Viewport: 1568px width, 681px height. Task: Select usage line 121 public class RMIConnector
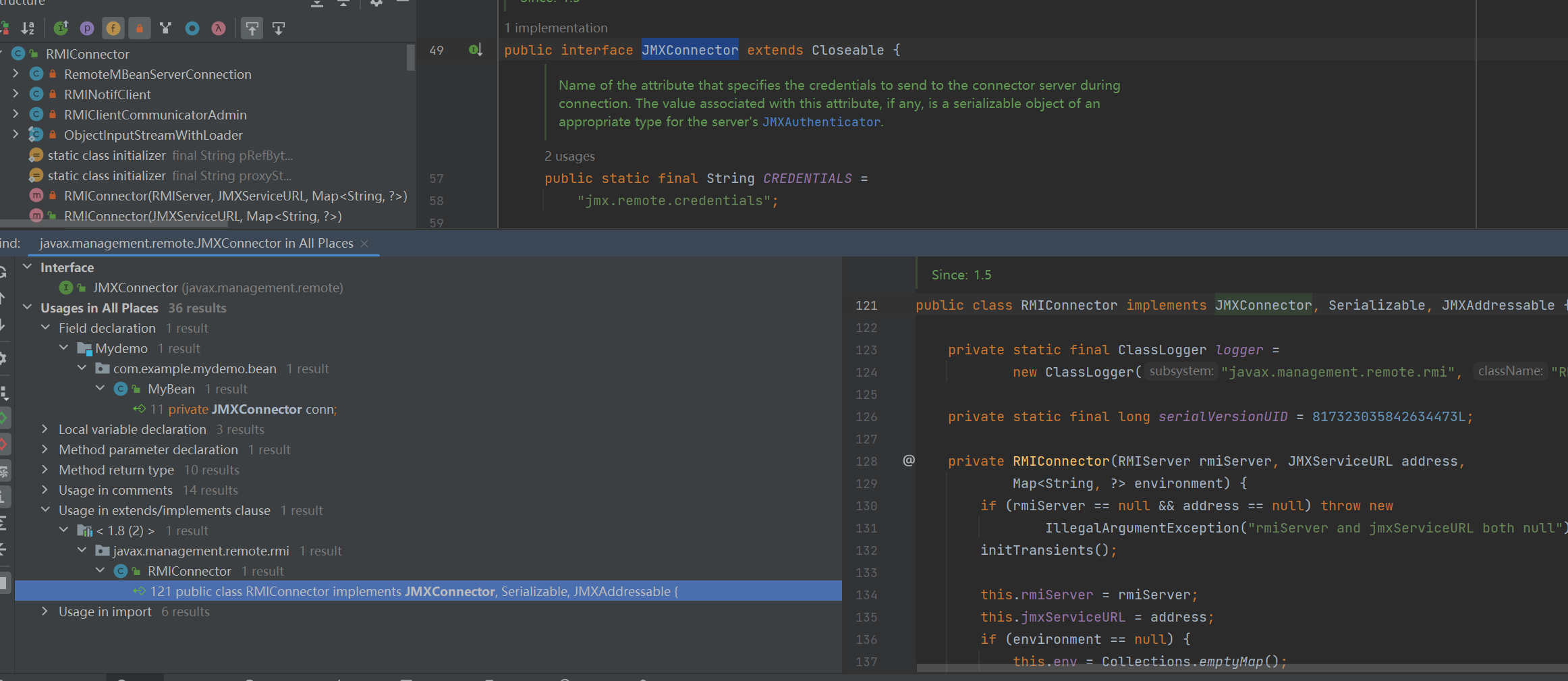coord(428,591)
